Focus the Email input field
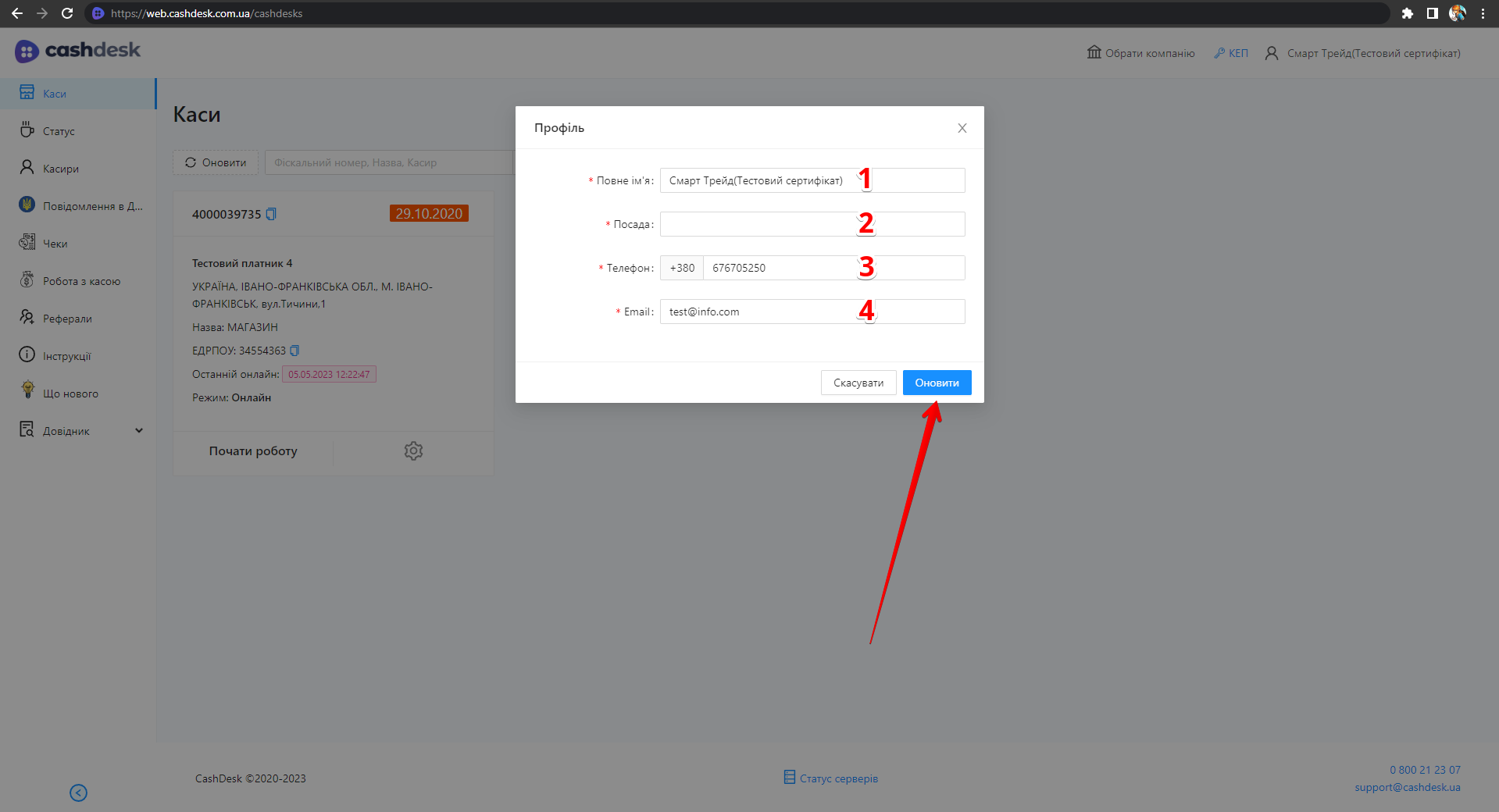The width and height of the screenshot is (1499, 812). pos(812,312)
